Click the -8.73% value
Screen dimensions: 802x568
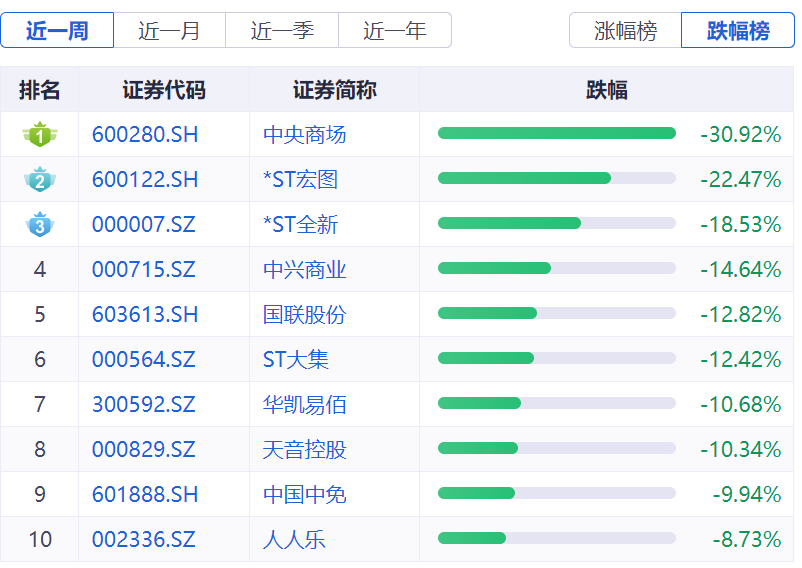point(747,540)
